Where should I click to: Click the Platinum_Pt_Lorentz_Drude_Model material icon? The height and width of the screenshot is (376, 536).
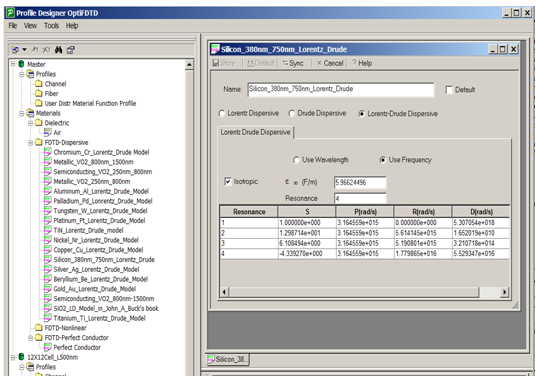coord(48,220)
